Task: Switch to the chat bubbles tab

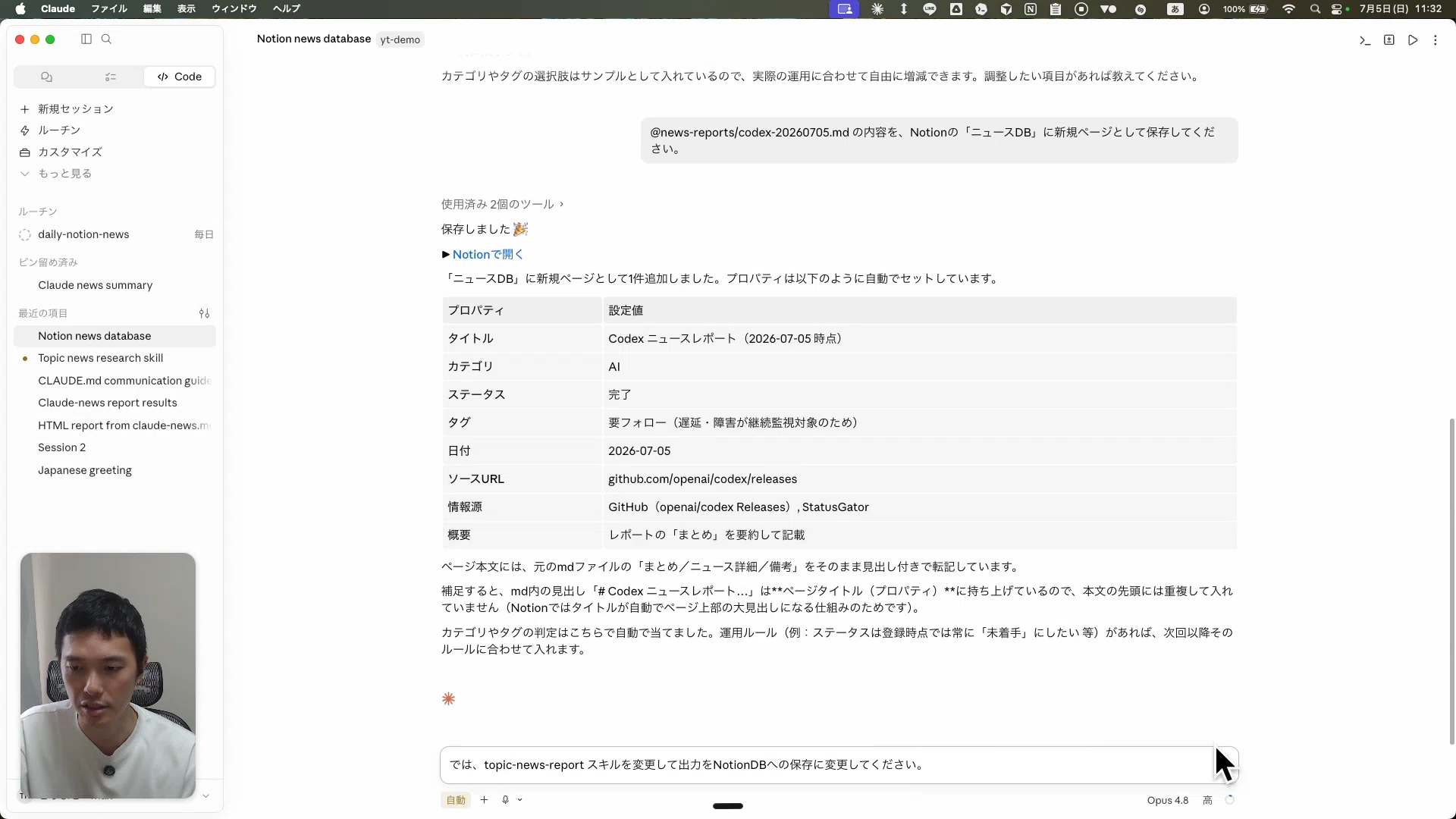Action: point(46,77)
